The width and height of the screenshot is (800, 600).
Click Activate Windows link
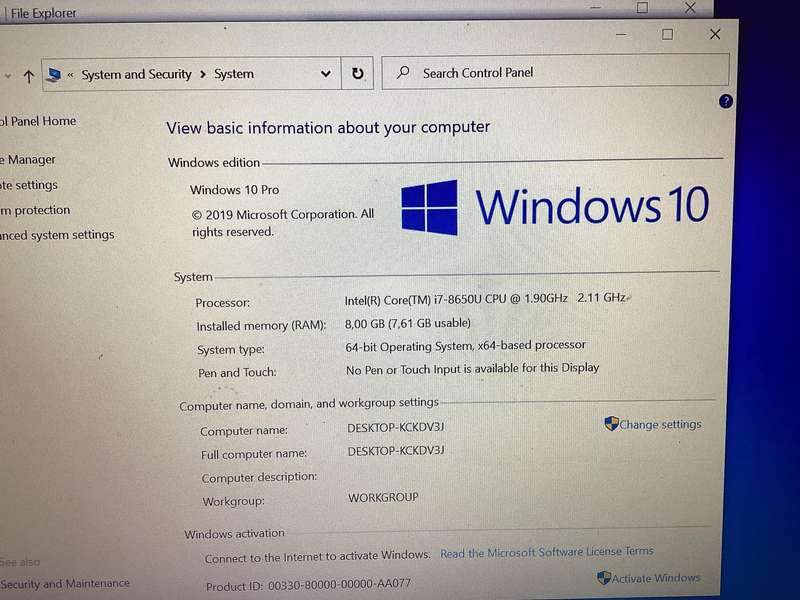tap(656, 578)
